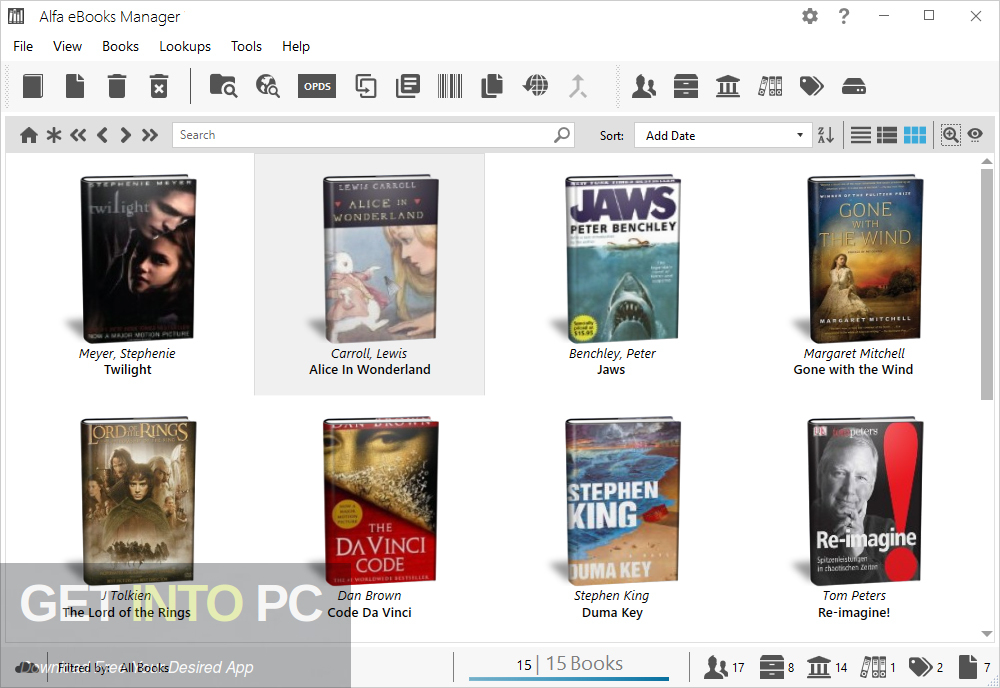Image resolution: width=1000 pixels, height=688 pixels.
Task: Open the View menu
Action: click(x=67, y=47)
